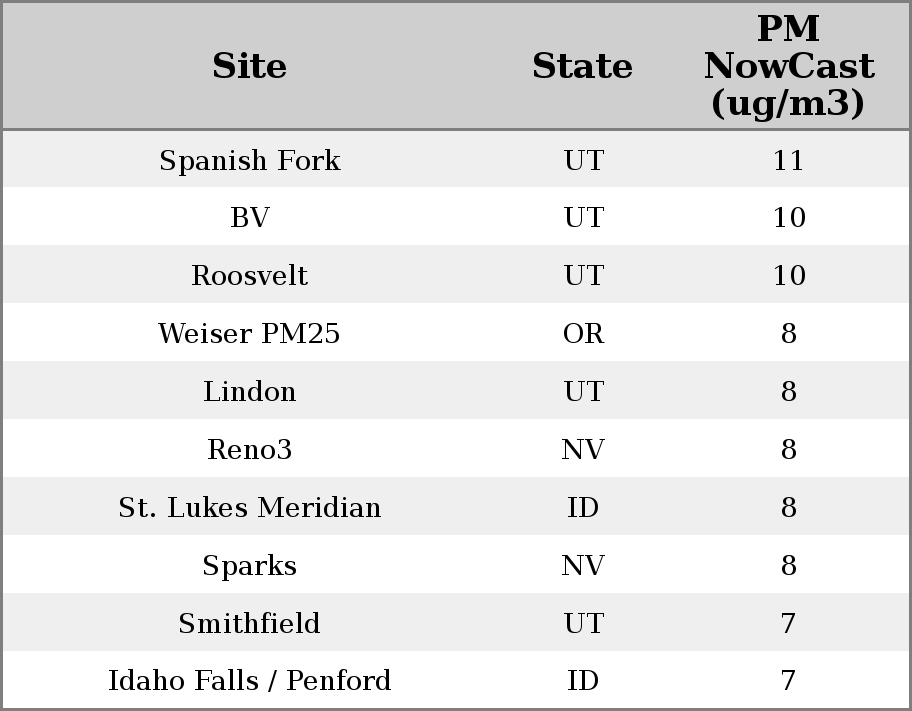The height and width of the screenshot is (711, 912).
Task: Click the PM value 10 for BV
Action: (x=788, y=218)
